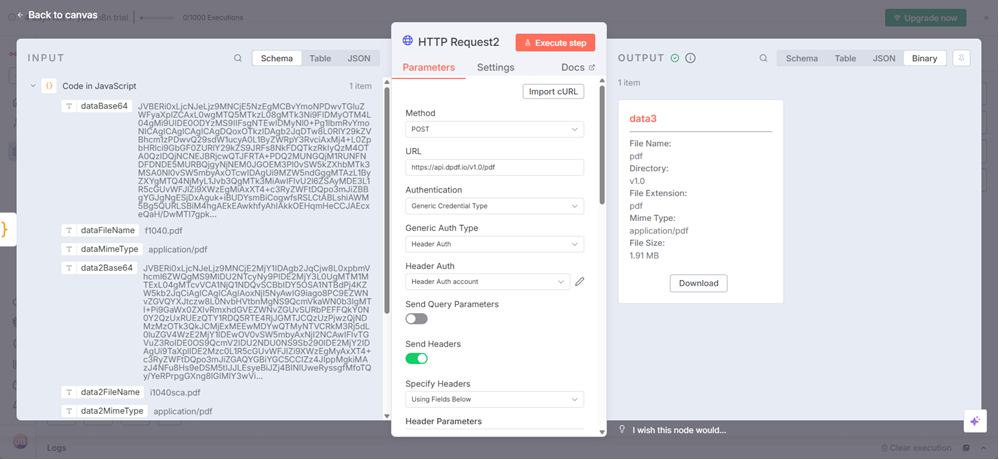Click into the URL input field

click(494, 167)
